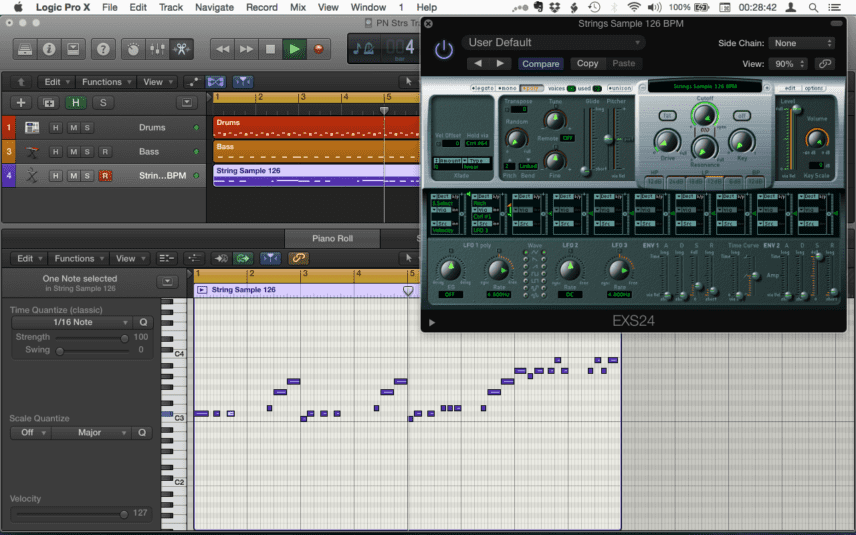Toggle the Tracks Catch playhead icon
This screenshot has height=535, width=856.
point(243,82)
